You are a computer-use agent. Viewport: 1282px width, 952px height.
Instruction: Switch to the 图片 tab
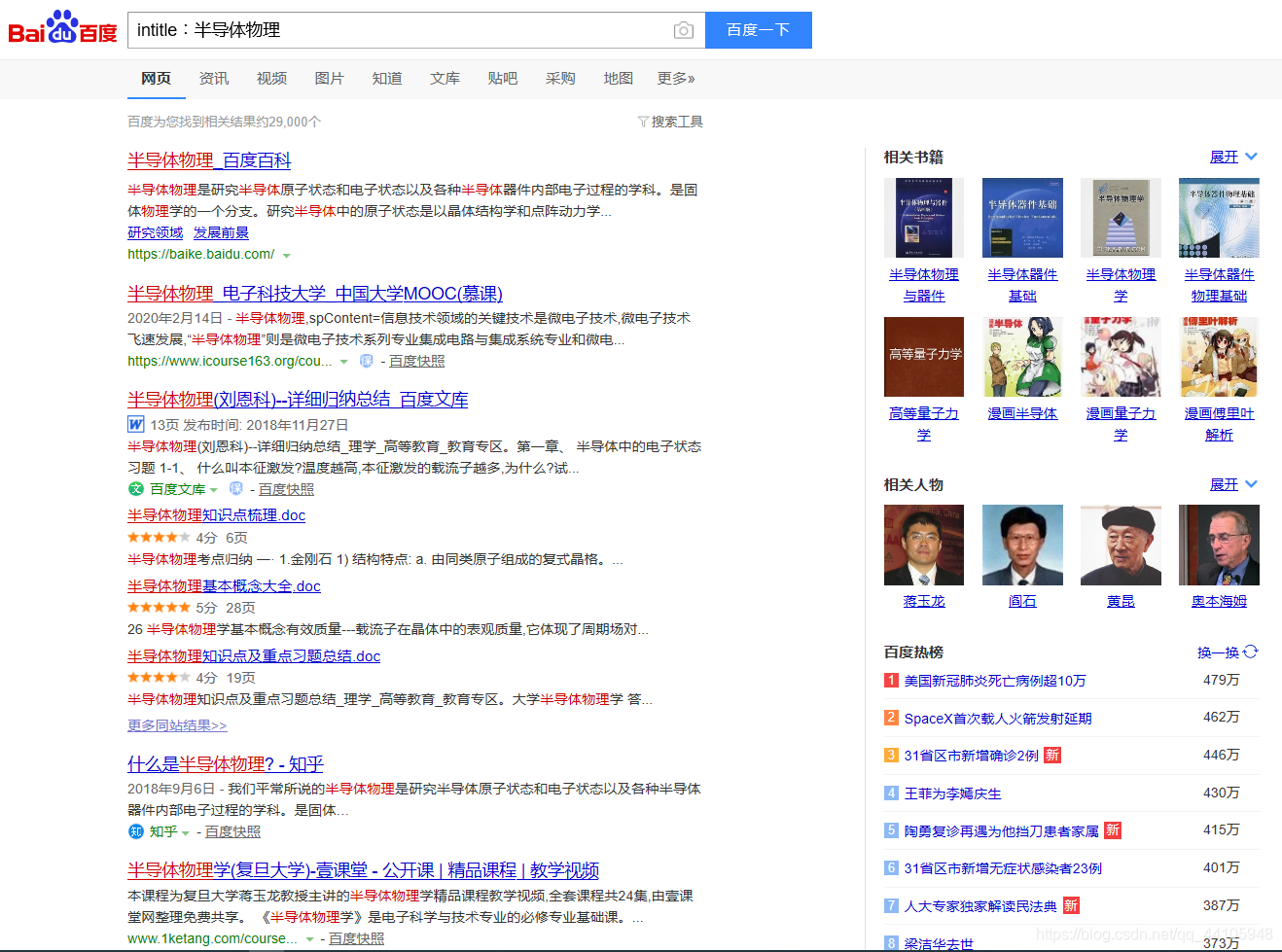pyautogui.click(x=330, y=78)
